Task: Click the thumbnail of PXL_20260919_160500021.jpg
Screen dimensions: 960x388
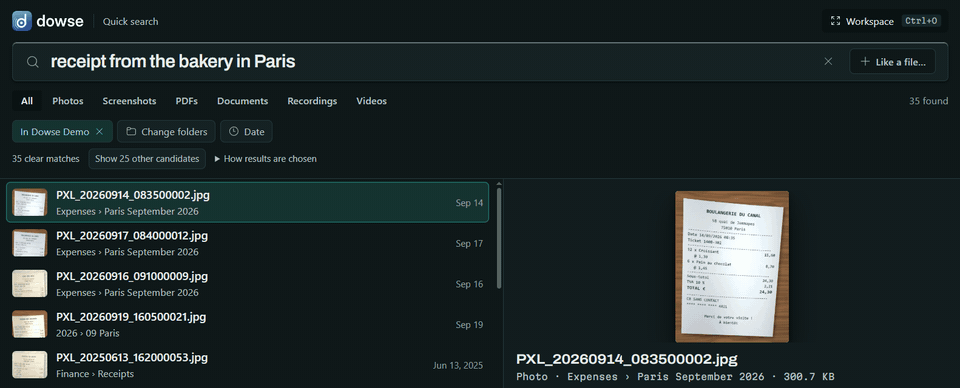Action: pos(29,324)
